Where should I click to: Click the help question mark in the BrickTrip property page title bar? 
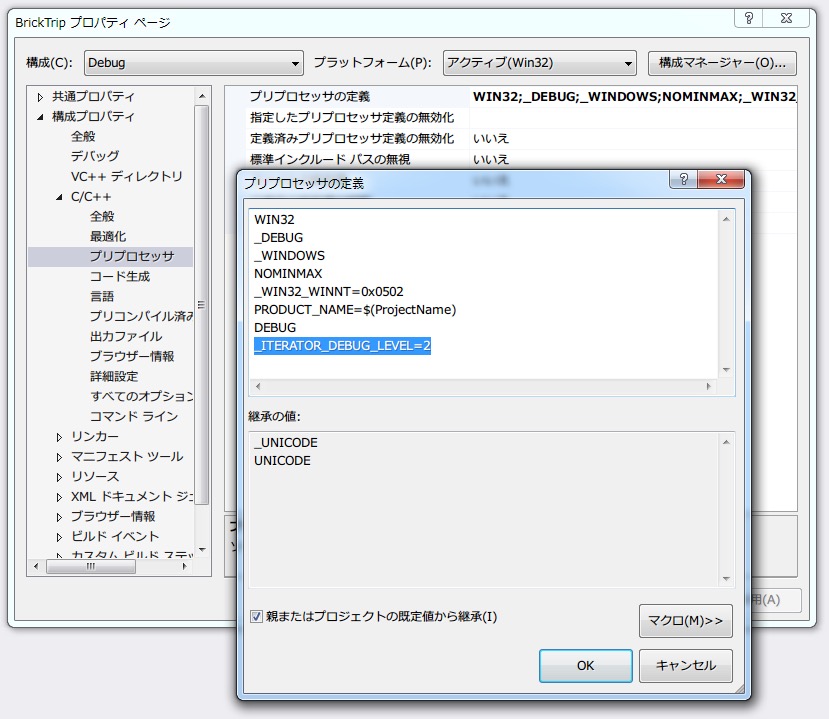(749, 18)
